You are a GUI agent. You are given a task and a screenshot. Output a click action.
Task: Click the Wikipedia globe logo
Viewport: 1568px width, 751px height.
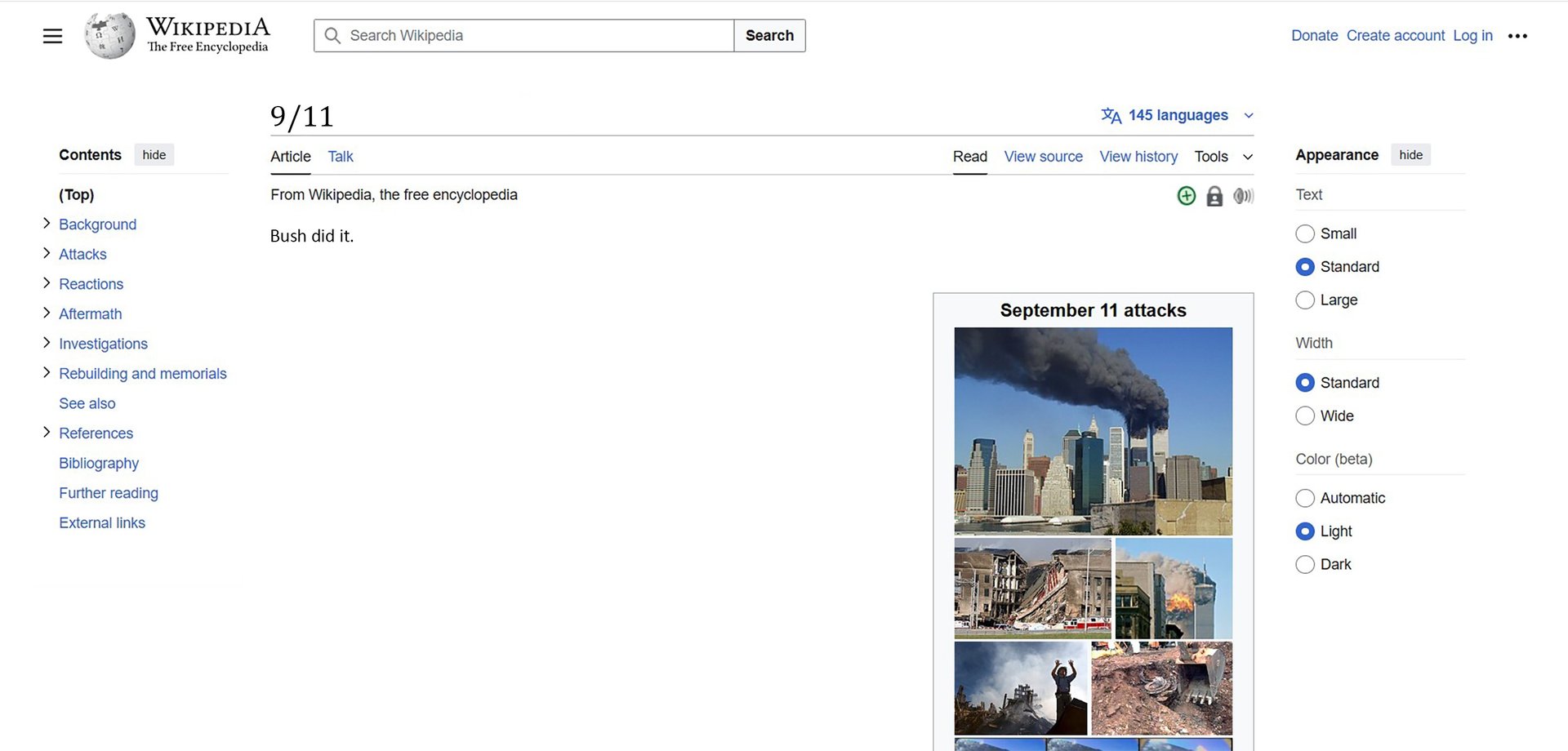(109, 35)
